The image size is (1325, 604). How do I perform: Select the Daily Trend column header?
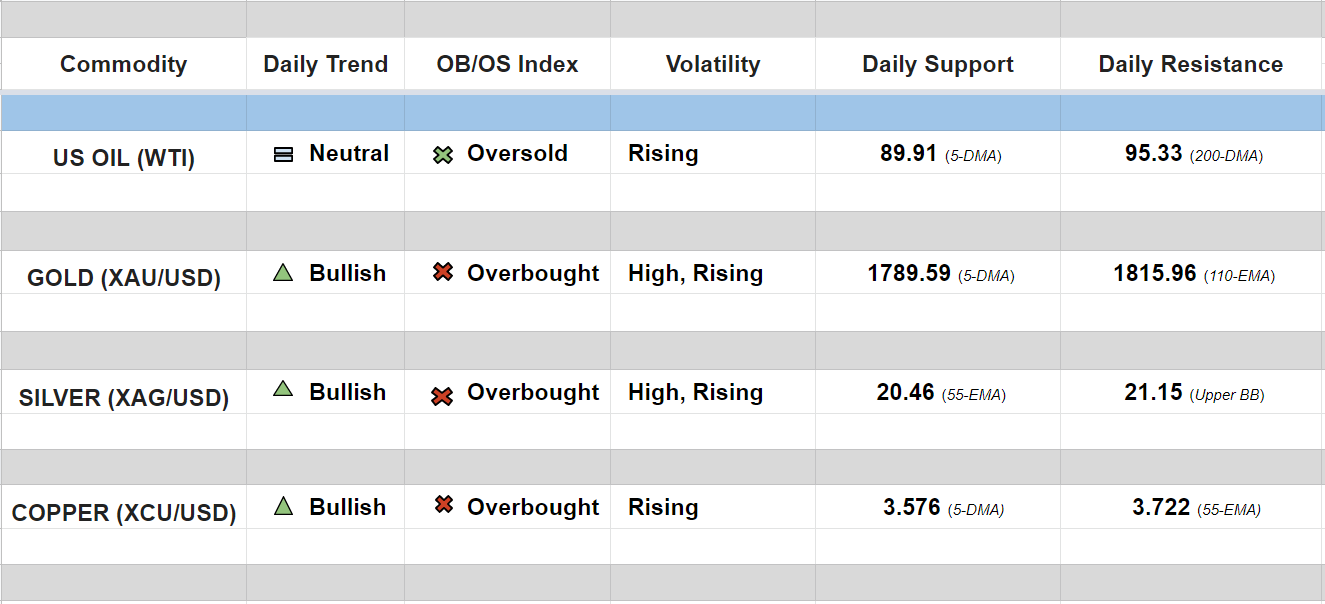pyautogui.click(x=325, y=65)
